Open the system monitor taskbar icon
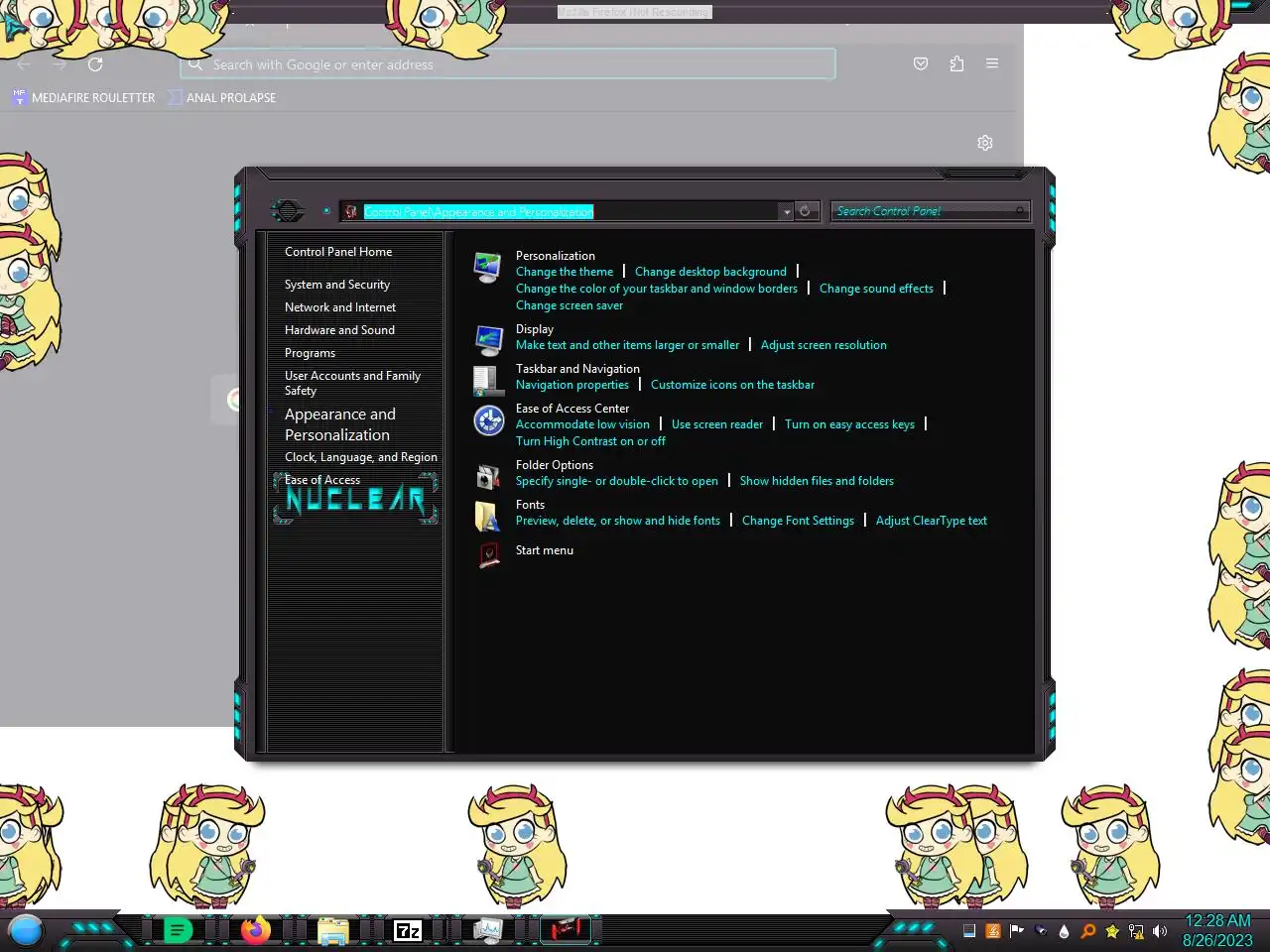This screenshot has width=1270, height=952. pyautogui.click(x=487, y=930)
